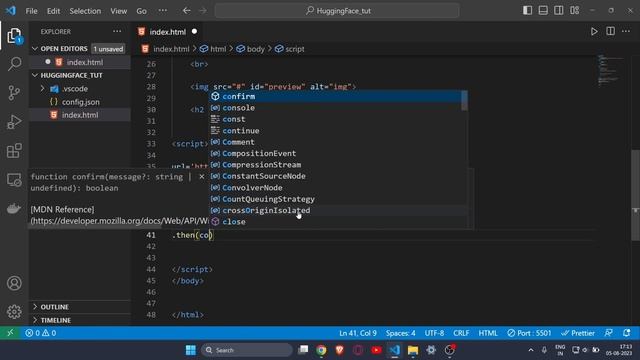Collapse the Open Editors section
The height and width of the screenshot is (360, 640).
(35, 49)
